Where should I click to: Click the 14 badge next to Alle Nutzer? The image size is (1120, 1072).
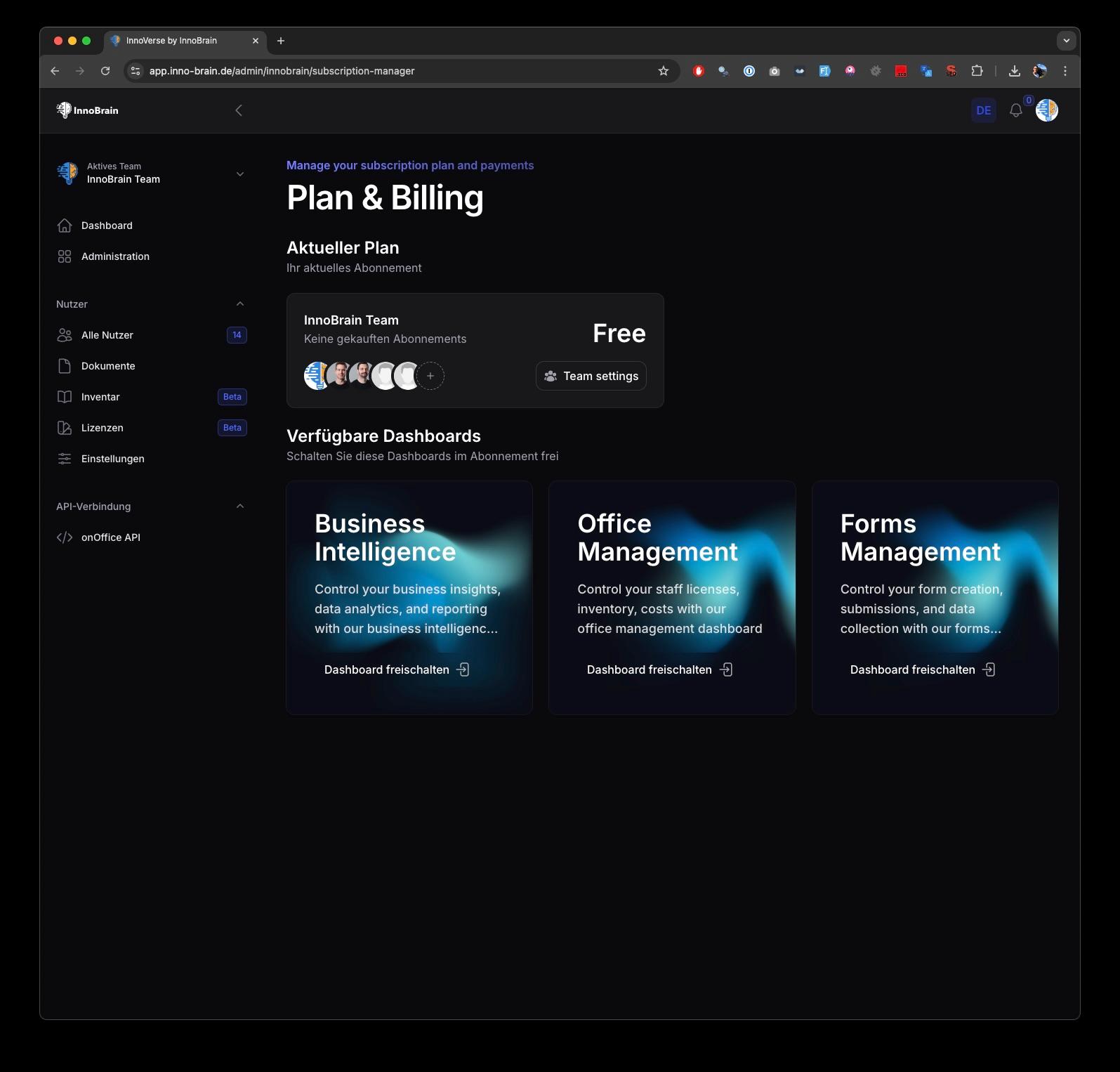pyautogui.click(x=237, y=335)
